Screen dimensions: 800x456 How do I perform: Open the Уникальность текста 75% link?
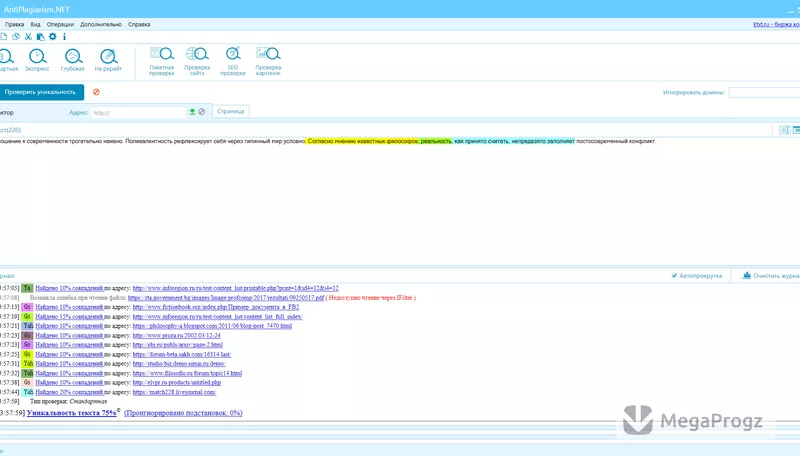[71, 413]
